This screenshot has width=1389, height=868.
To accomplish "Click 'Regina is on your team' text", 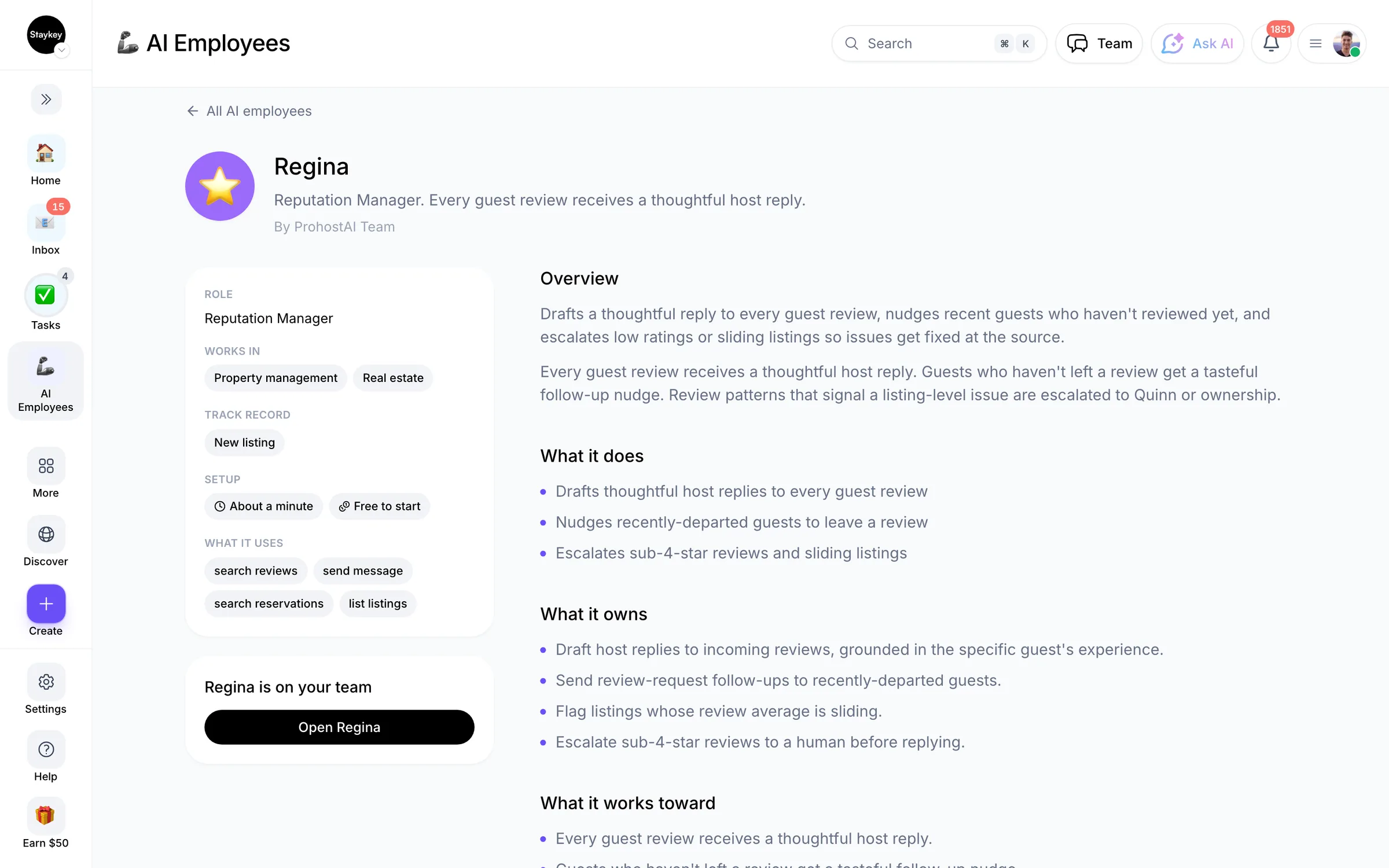I will coord(288,687).
